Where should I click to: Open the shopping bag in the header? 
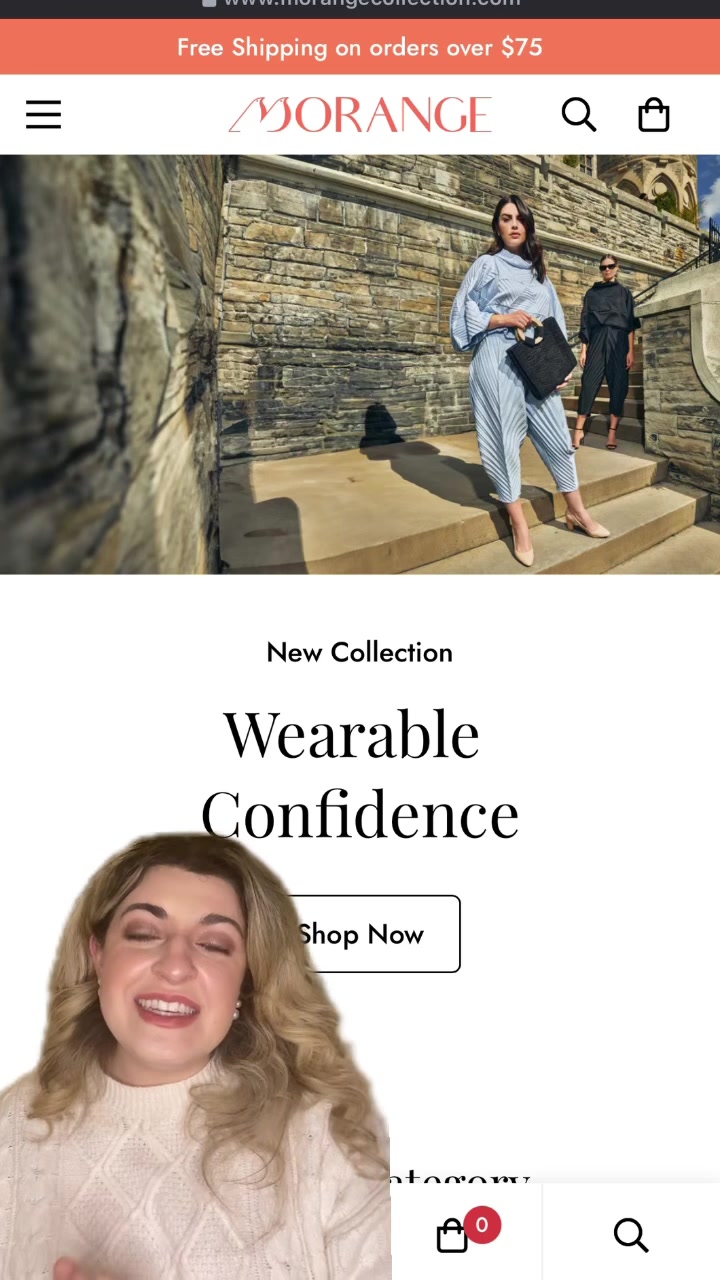(x=653, y=114)
